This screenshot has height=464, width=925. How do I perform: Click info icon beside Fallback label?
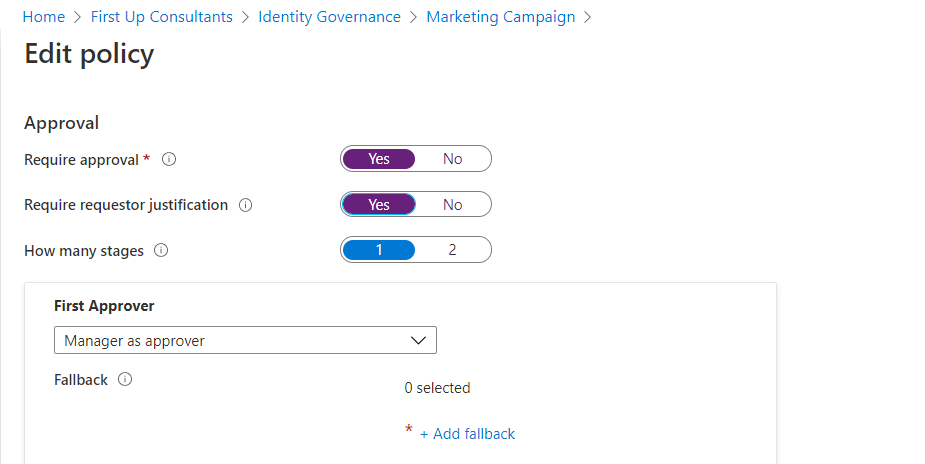125,380
